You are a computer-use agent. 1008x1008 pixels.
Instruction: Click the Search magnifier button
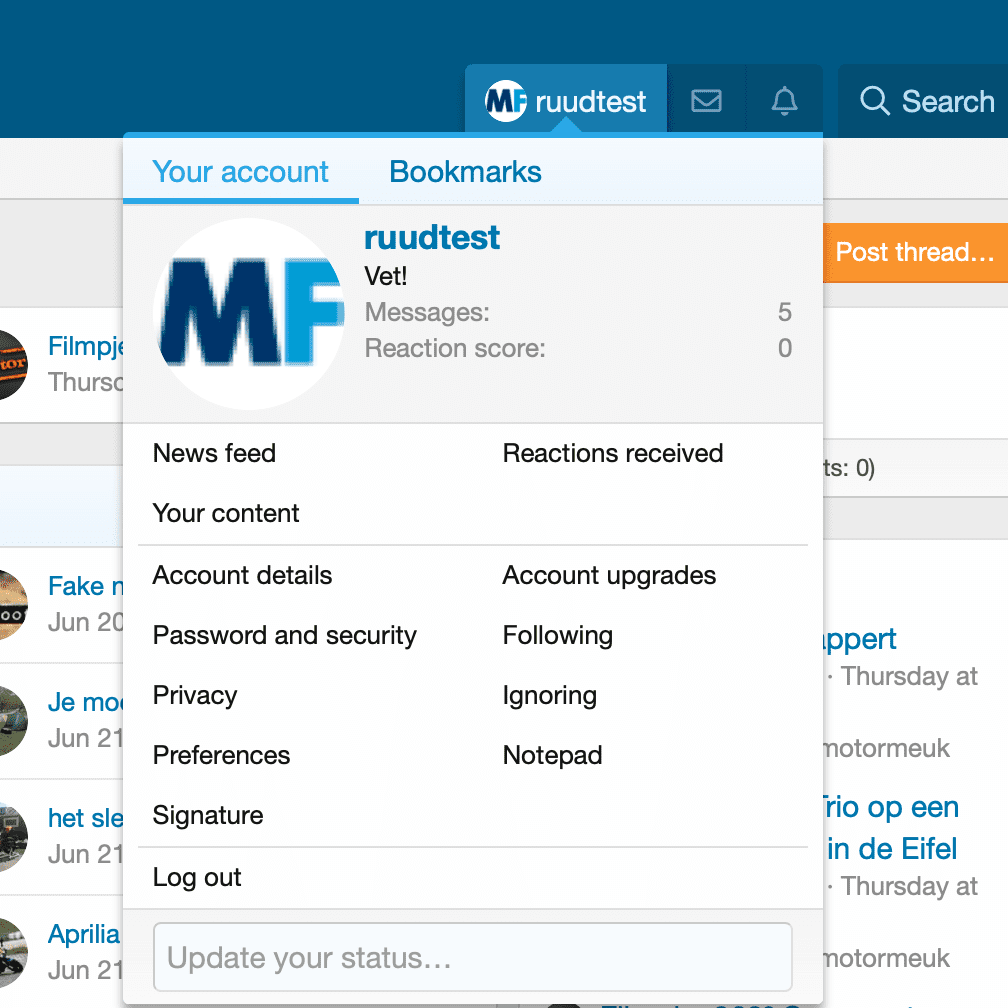tap(926, 101)
